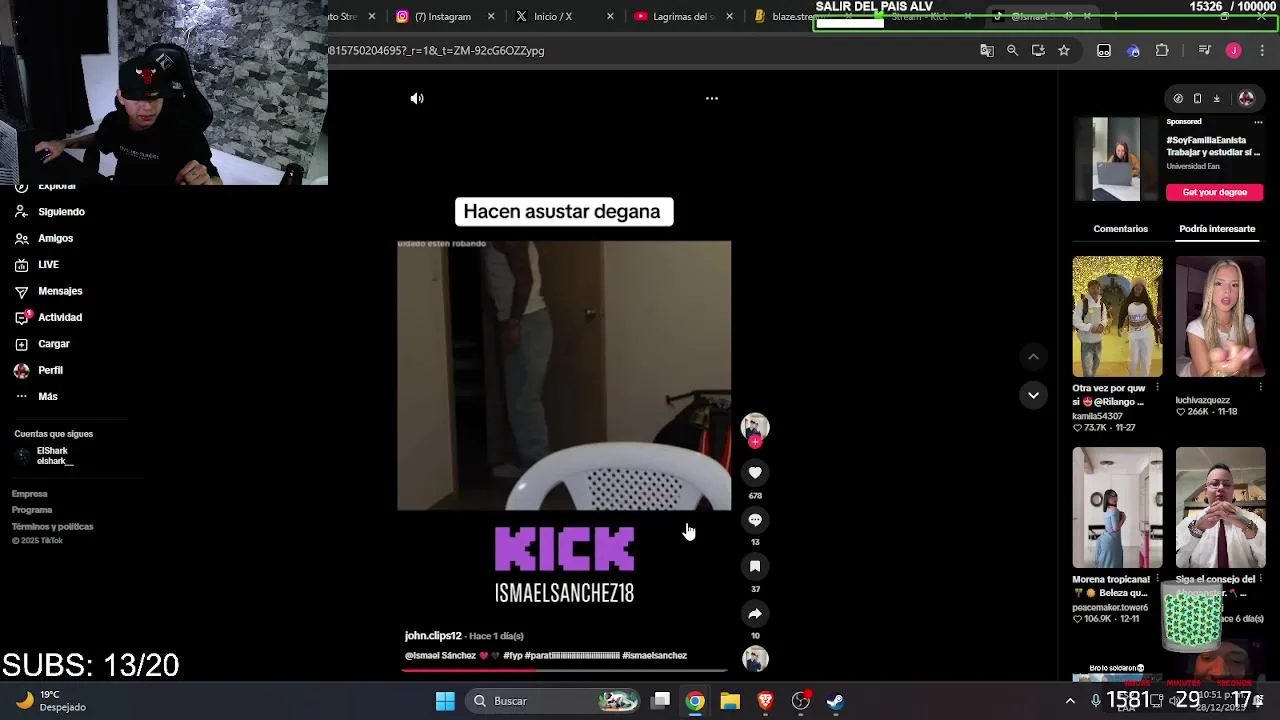Open the Windows Start button
Viewport: 1280px width, 720px height.
[x=445, y=701]
